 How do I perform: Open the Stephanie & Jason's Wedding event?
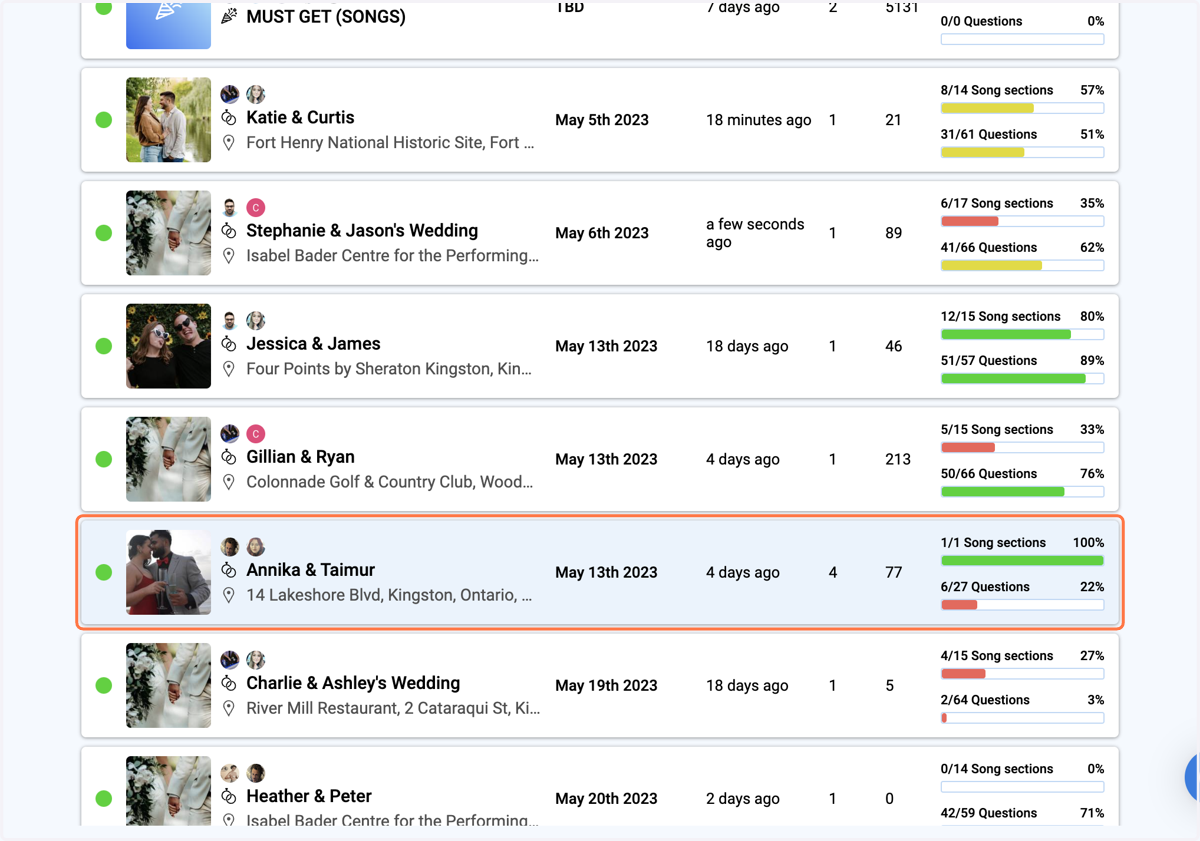(x=362, y=231)
